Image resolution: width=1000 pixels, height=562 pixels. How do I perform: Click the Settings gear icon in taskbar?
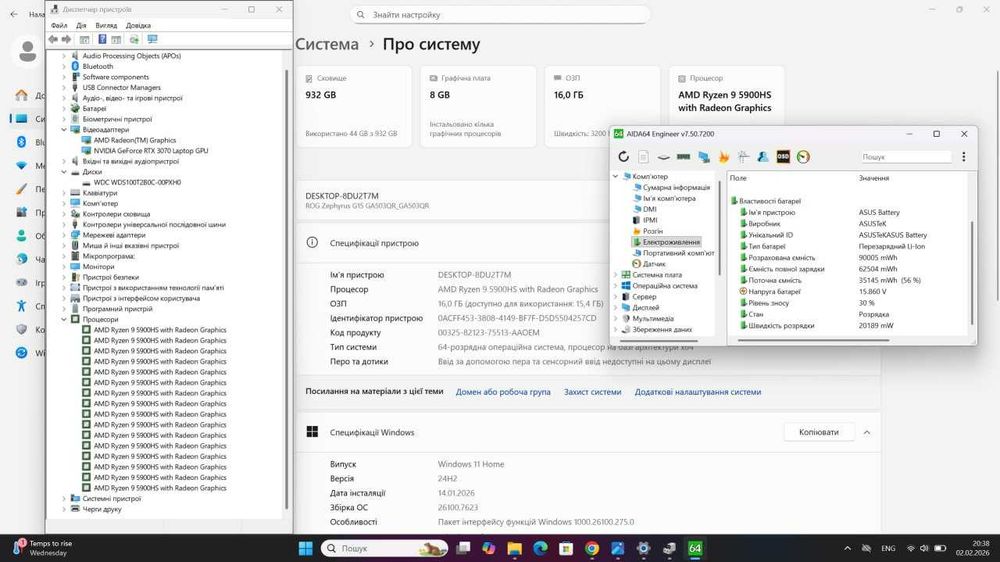click(643, 548)
